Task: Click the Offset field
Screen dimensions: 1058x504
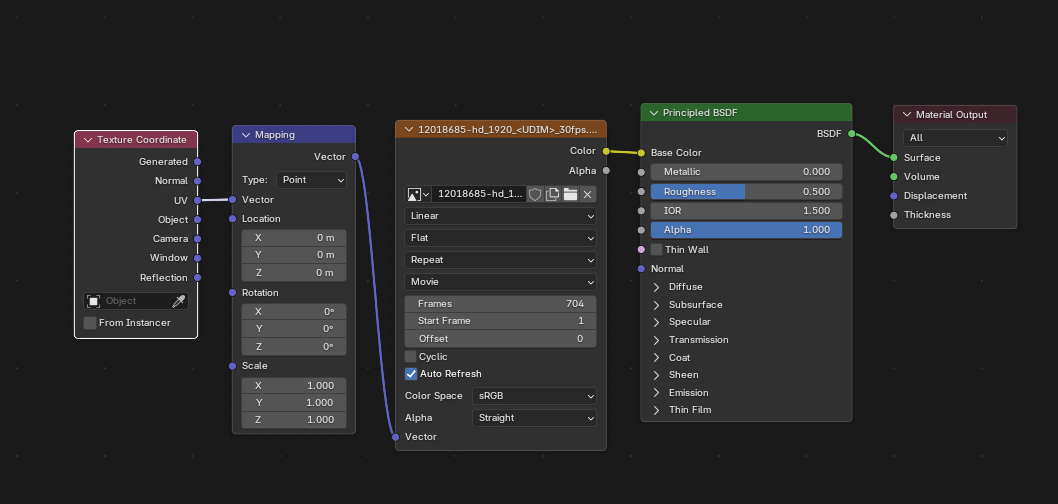Action: coord(500,339)
